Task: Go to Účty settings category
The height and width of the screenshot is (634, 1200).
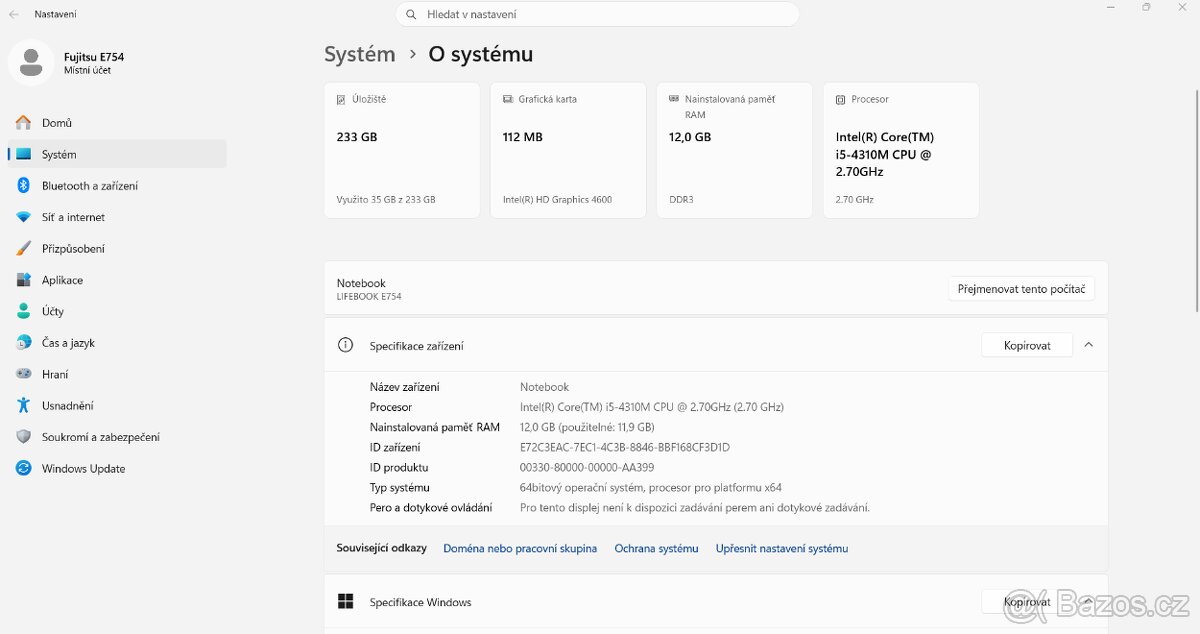Action: (52, 312)
